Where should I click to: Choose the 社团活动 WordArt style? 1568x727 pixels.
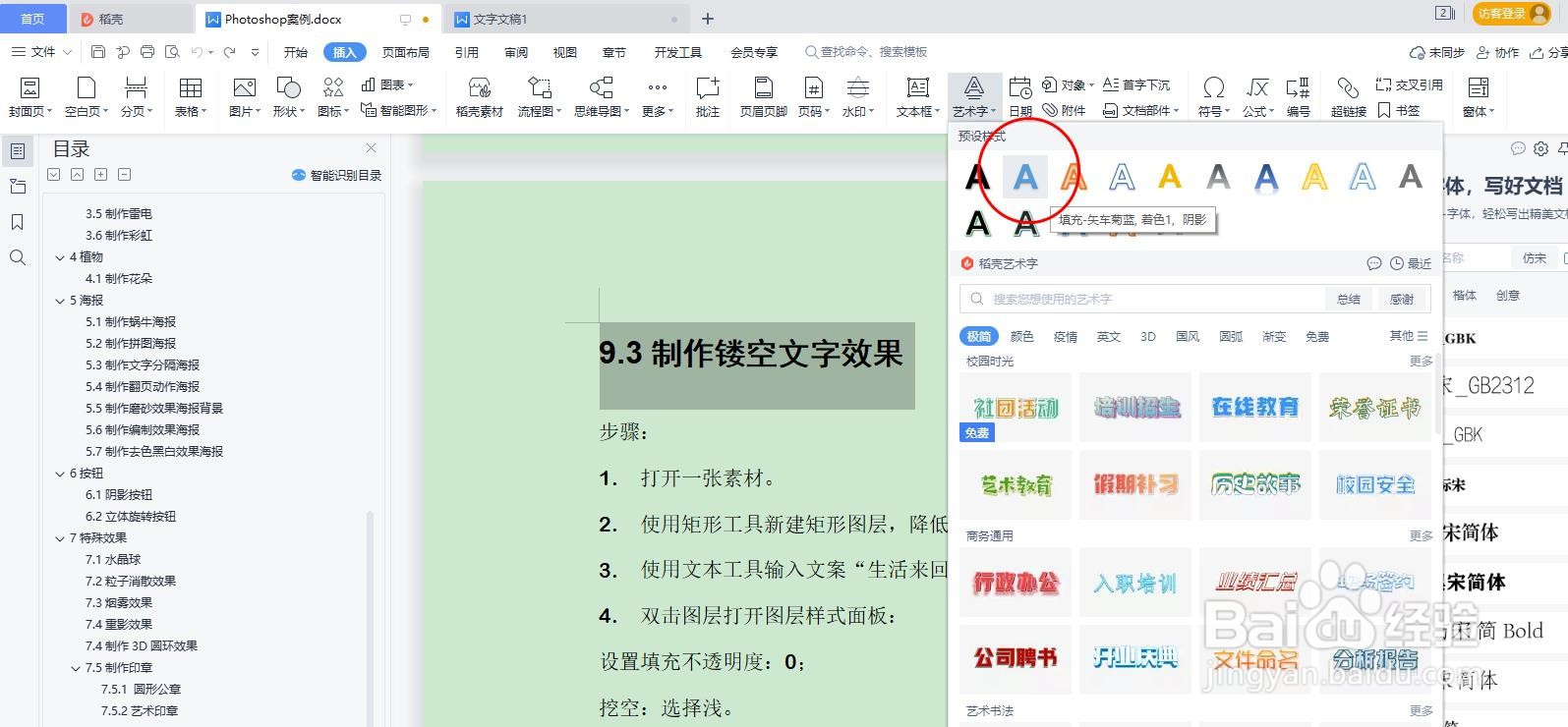[x=1016, y=407]
